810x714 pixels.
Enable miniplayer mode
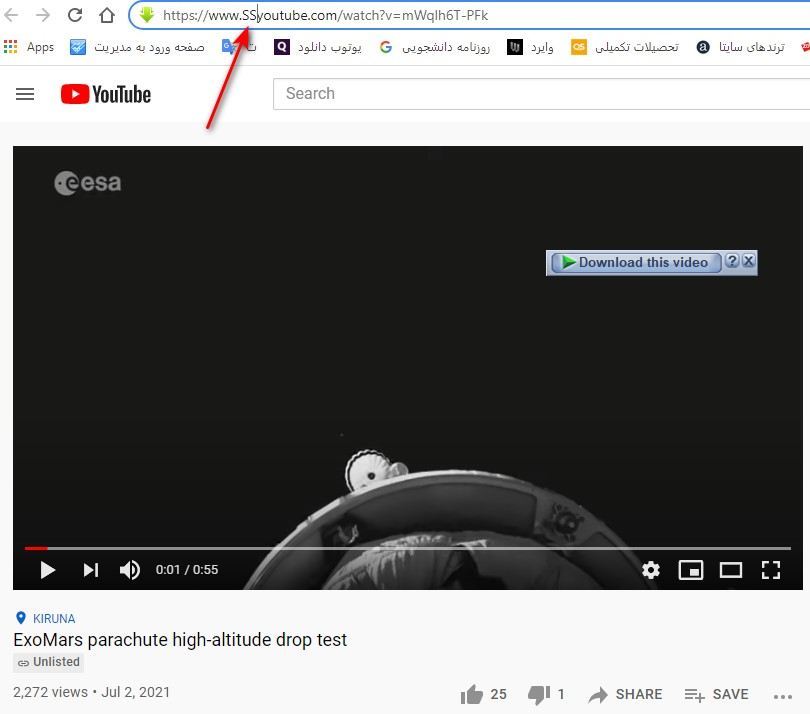click(x=691, y=570)
